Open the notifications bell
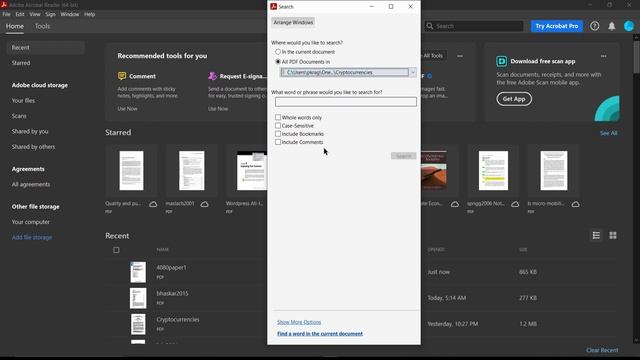The width and height of the screenshot is (640, 360). [611, 26]
